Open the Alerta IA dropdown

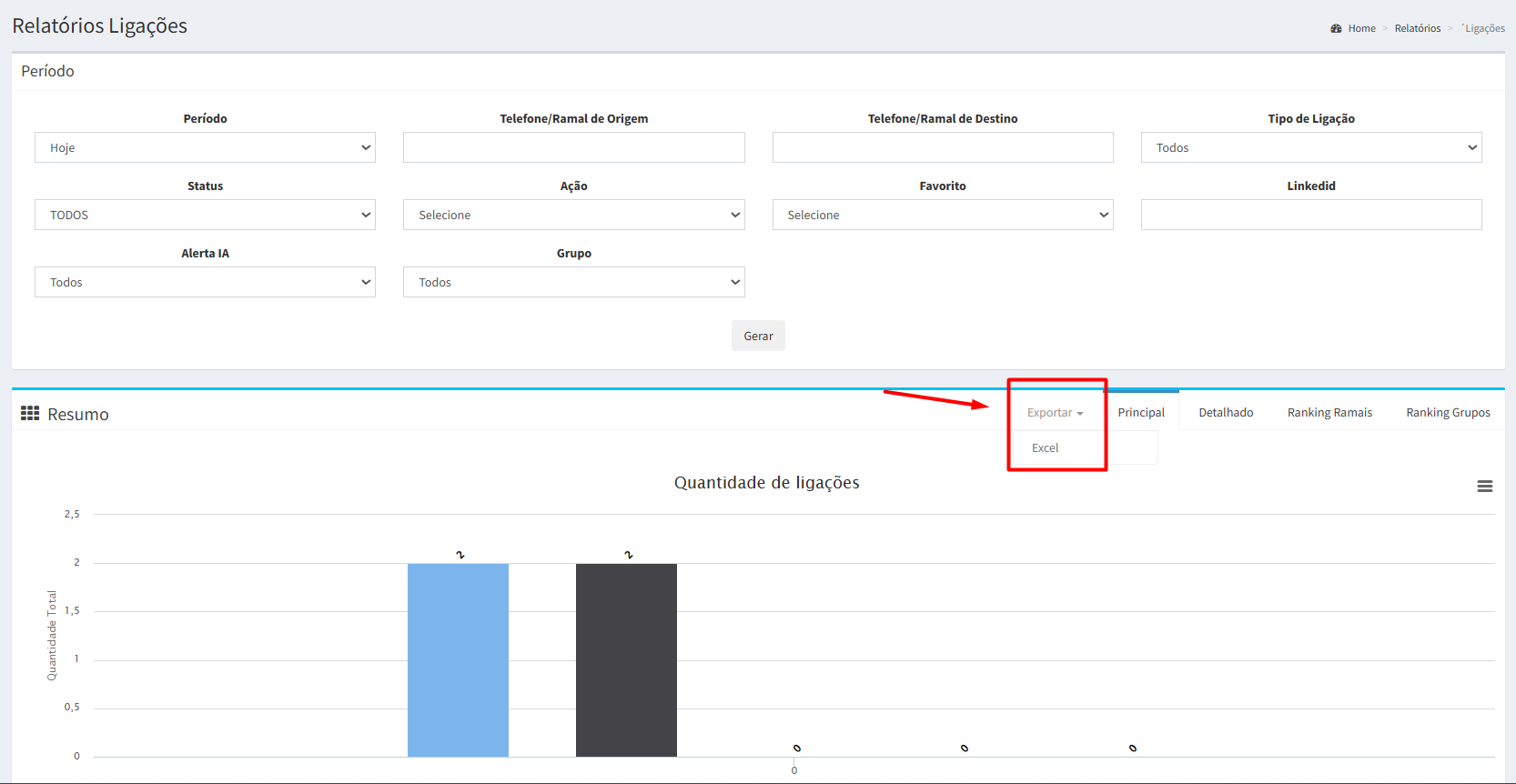tap(205, 282)
